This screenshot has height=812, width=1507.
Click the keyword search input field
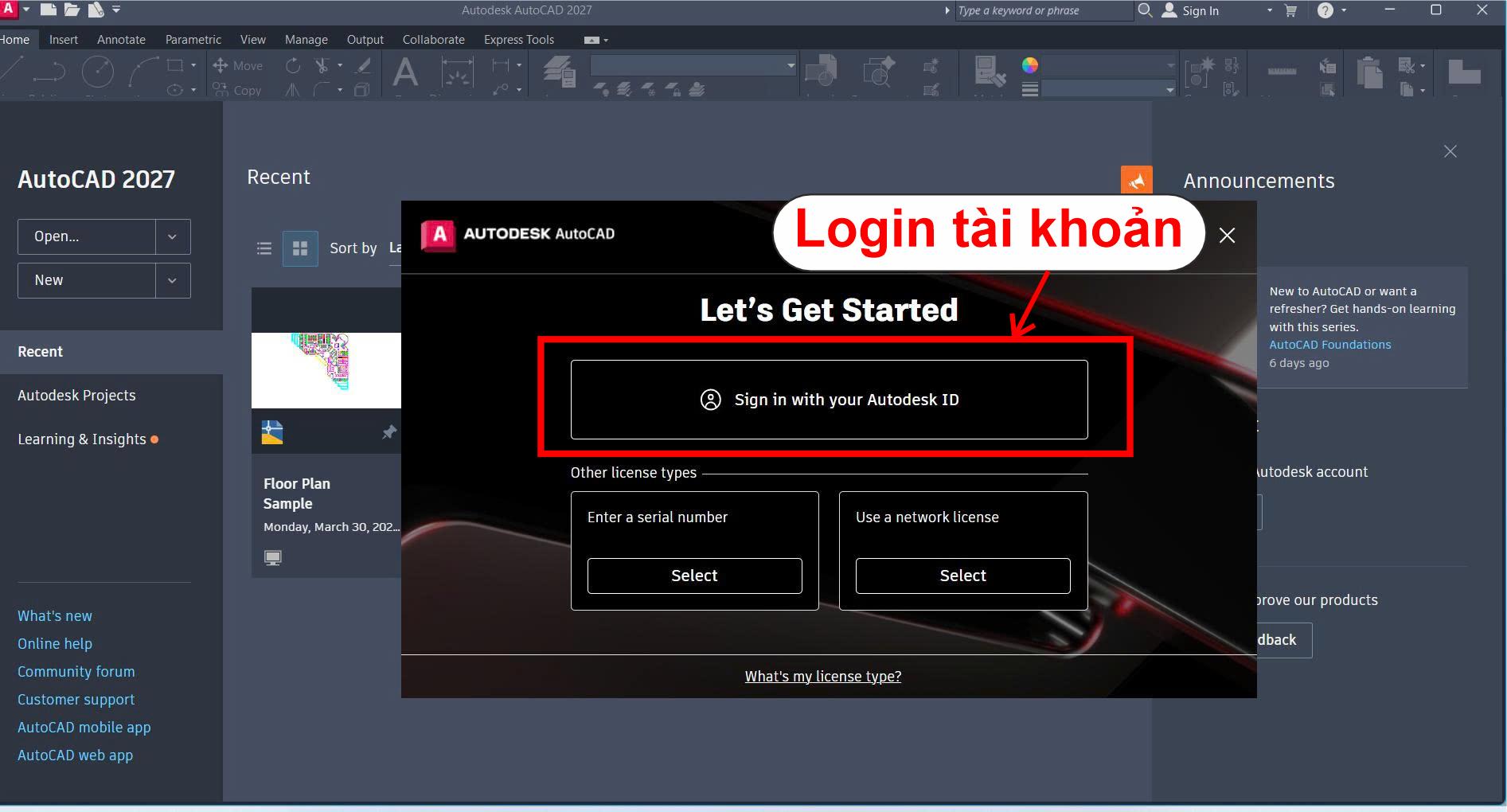point(1042,10)
